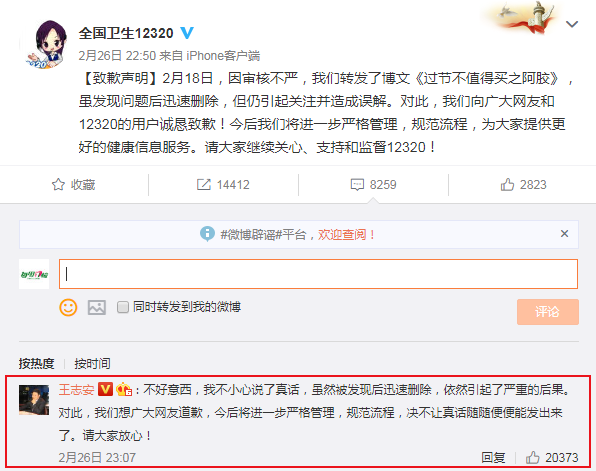Click the orange 评论 submit button

click(x=548, y=312)
